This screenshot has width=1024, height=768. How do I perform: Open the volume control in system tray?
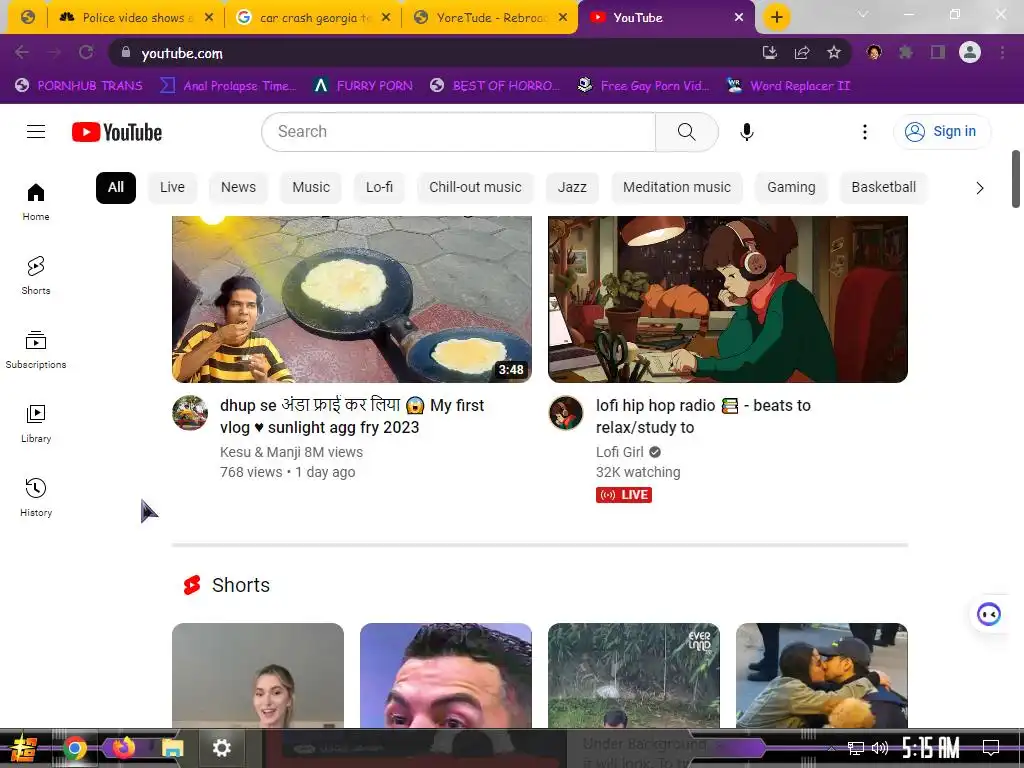880,748
